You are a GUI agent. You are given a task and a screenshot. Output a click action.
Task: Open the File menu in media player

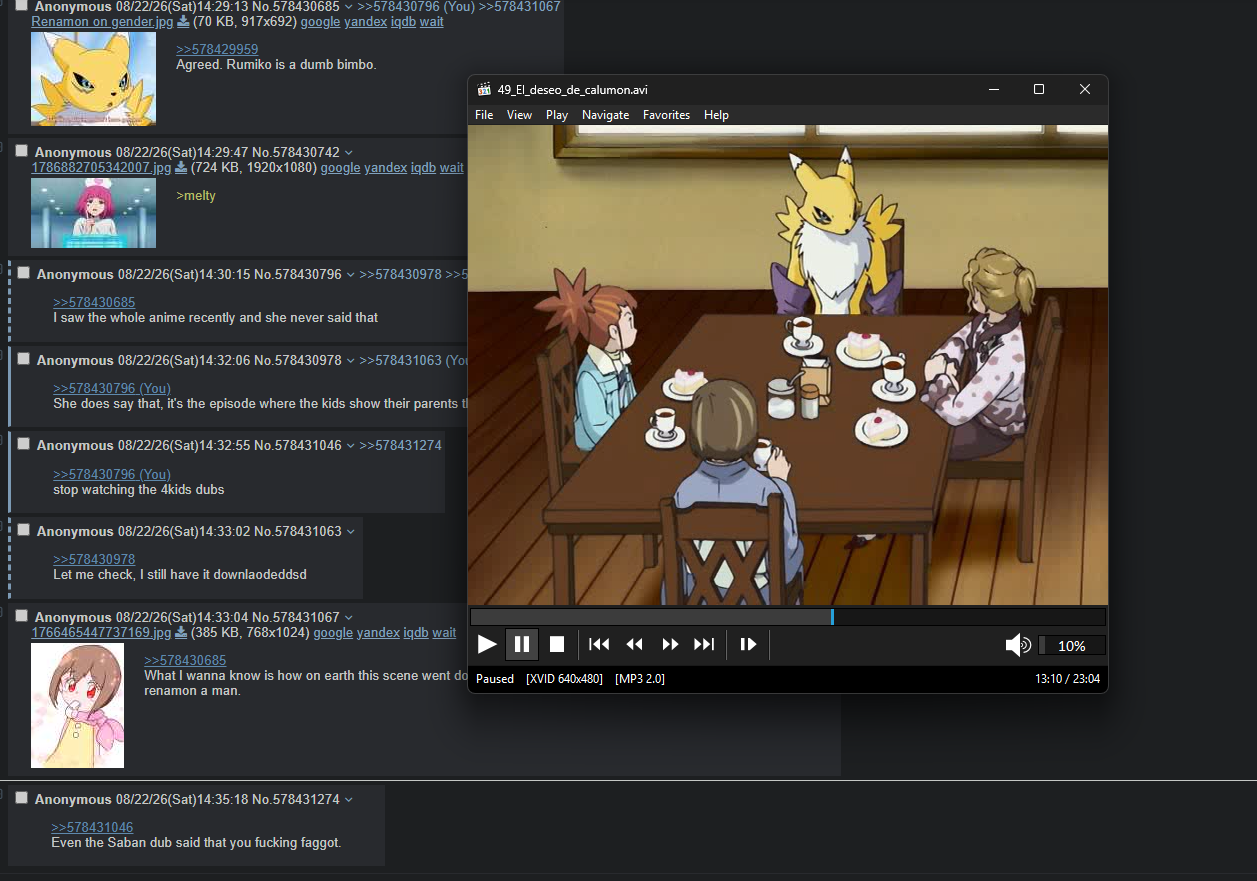[484, 115]
